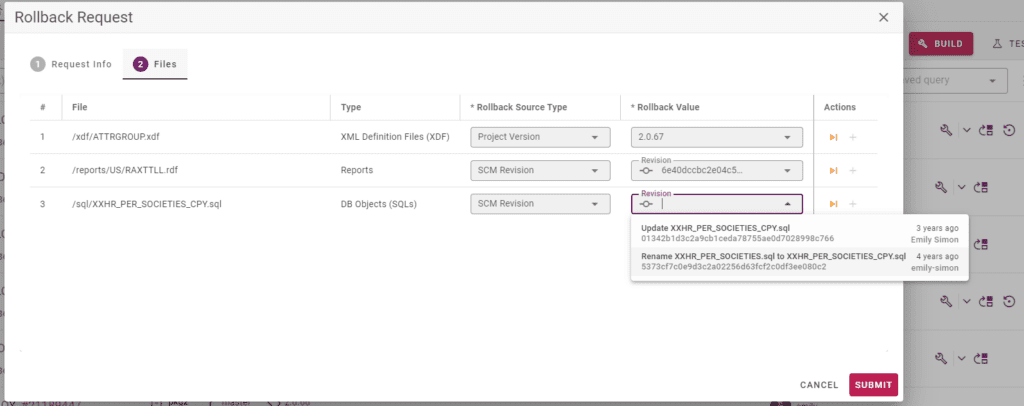This screenshot has height=406, width=1024.
Task: Cancel the rollback request
Action: click(819, 385)
